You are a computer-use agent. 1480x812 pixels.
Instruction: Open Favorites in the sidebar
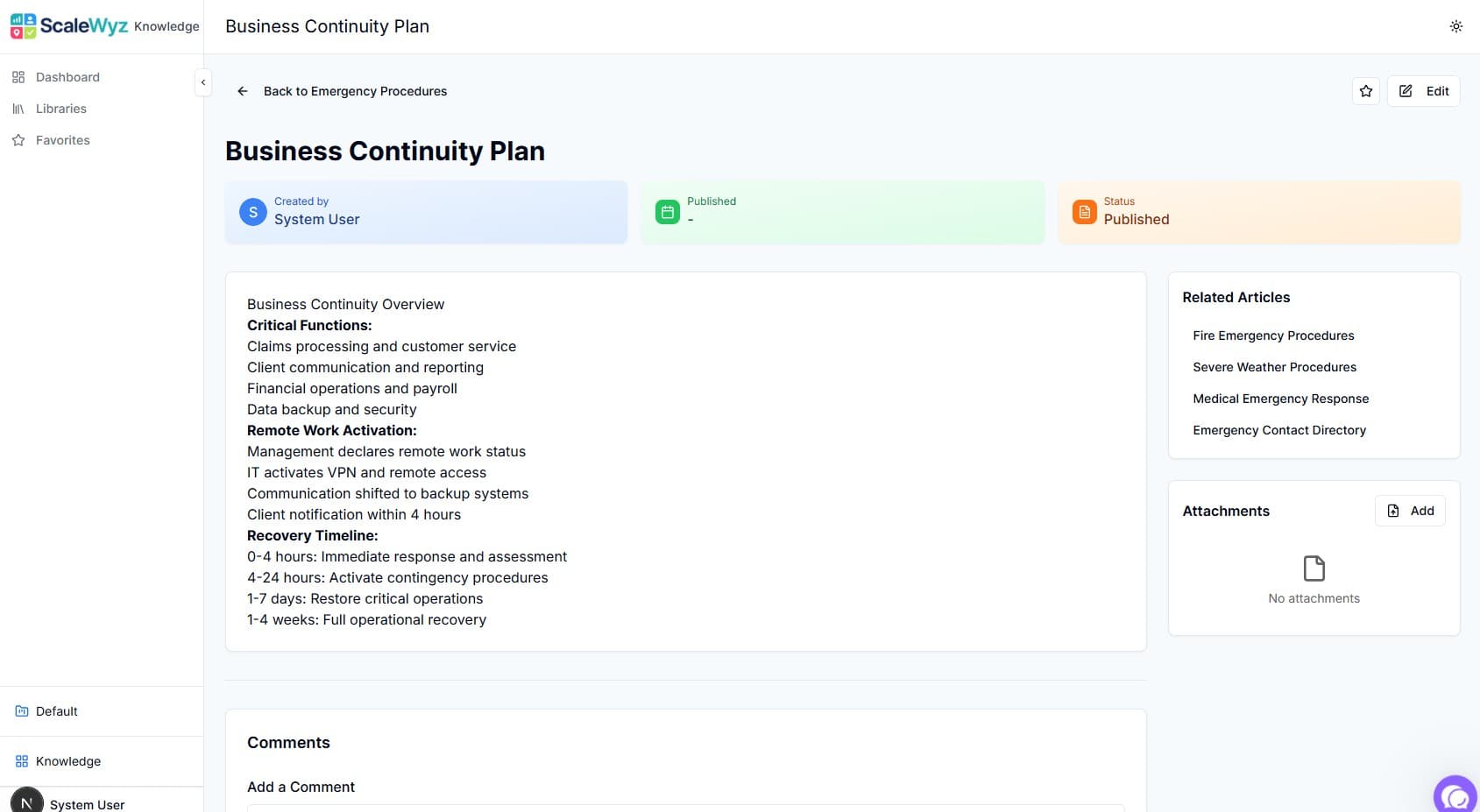pyautogui.click(x=62, y=140)
